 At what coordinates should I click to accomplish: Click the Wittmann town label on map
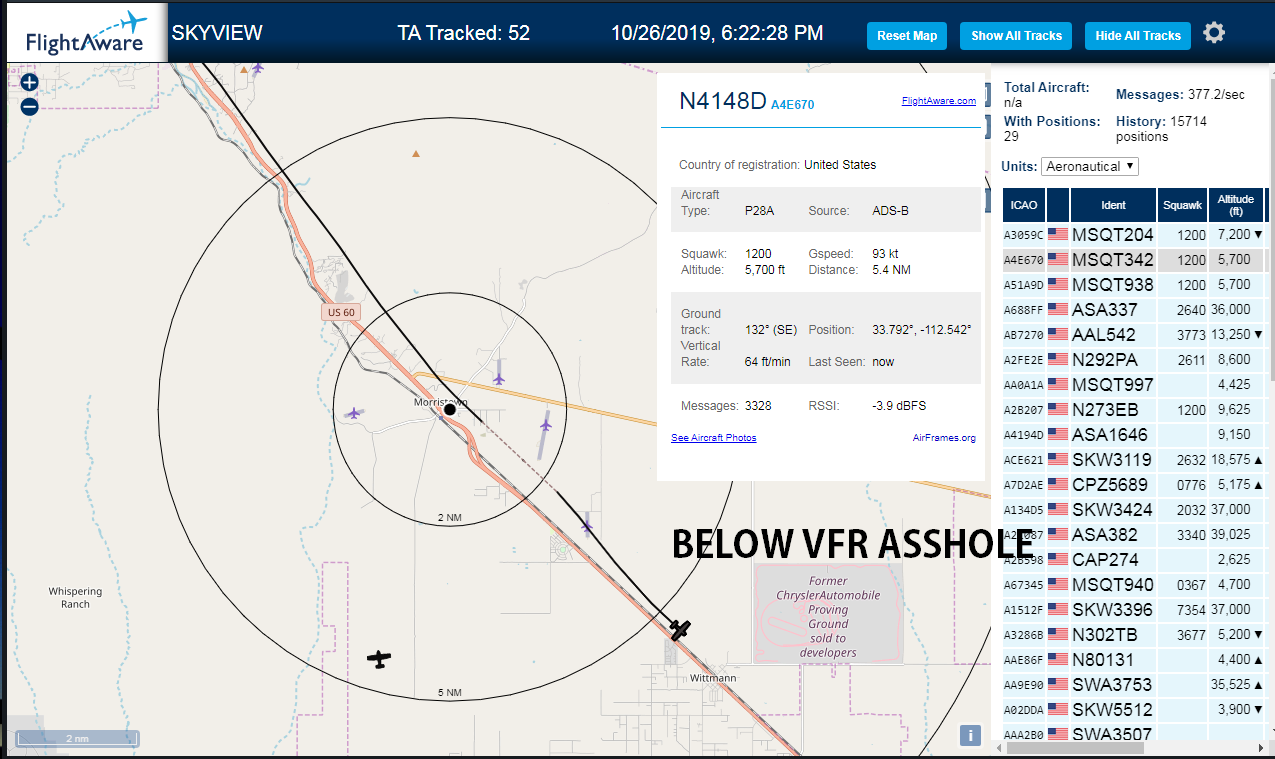(x=714, y=677)
